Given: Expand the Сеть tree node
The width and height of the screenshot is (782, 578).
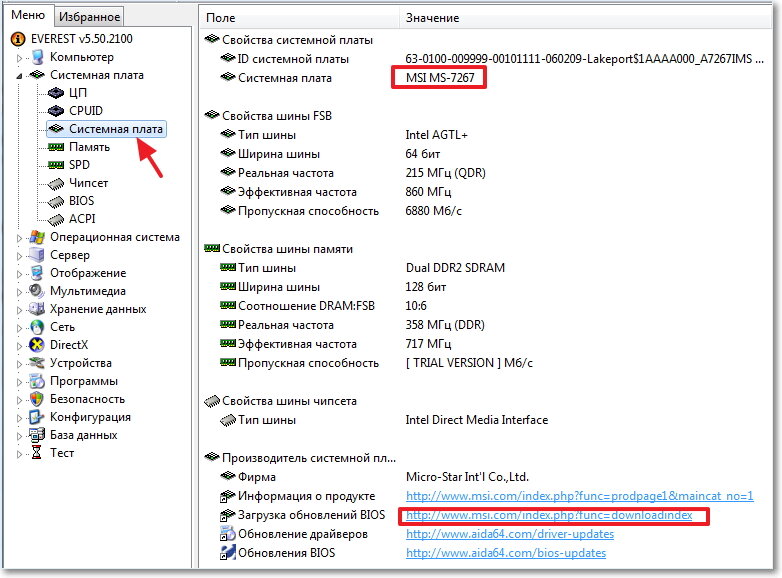Looking at the screenshot, I should click(x=19, y=328).
